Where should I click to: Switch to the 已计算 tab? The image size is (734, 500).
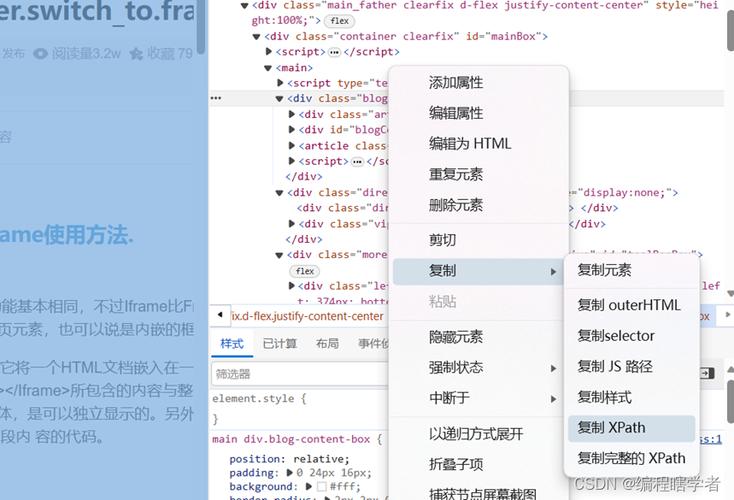pos(279,344)
